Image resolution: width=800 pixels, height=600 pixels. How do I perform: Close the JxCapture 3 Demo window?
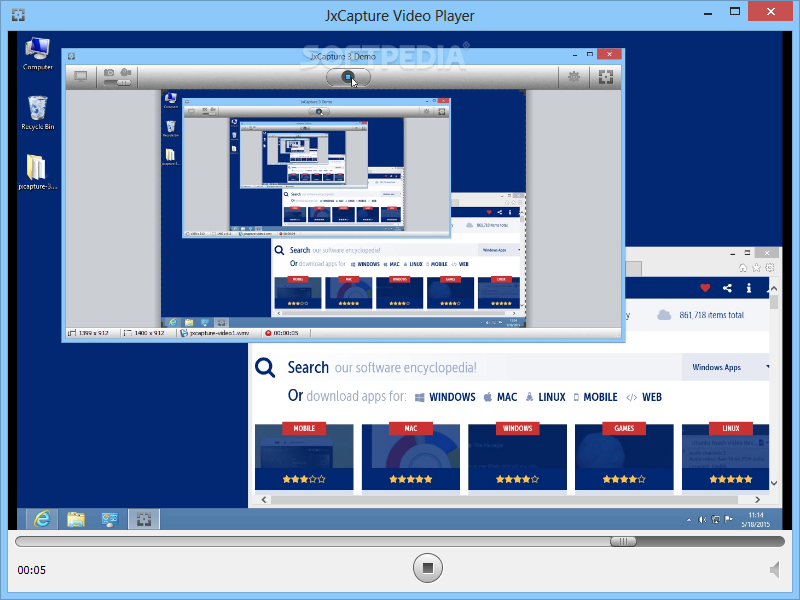(609, 54)
